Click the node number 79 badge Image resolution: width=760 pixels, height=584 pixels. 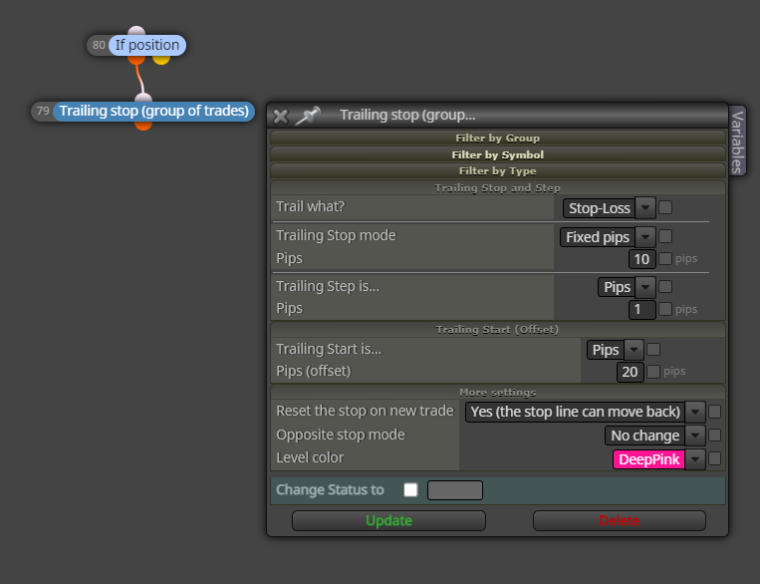(x=43, y=111)
